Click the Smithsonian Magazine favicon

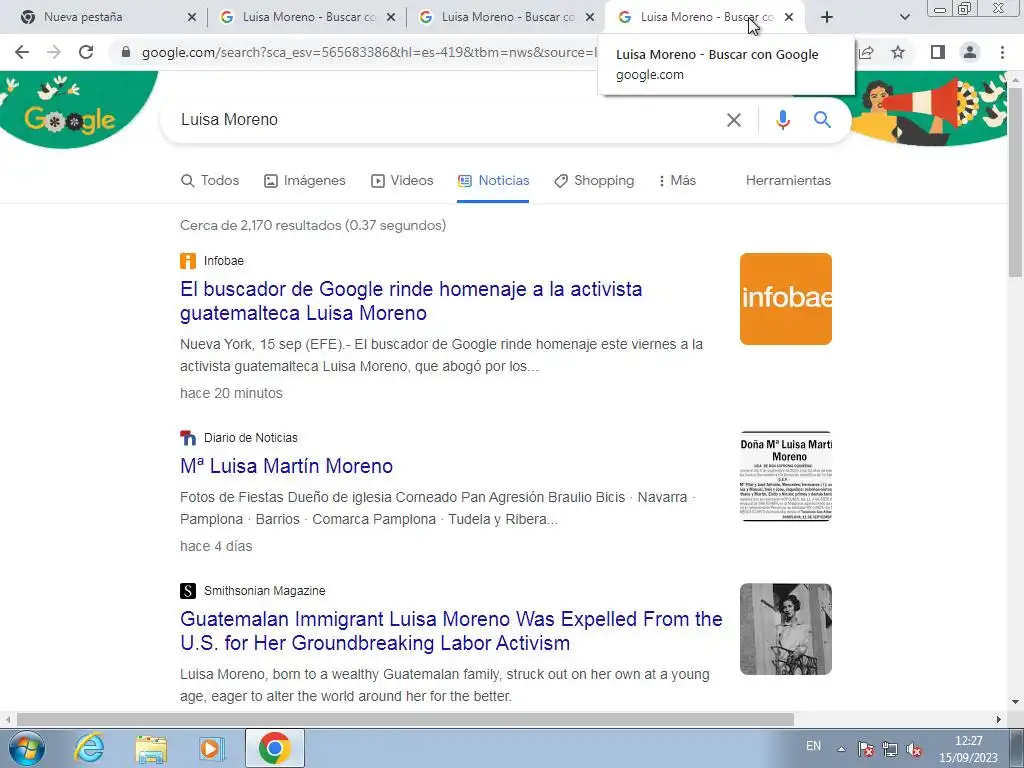coord(187,591)
